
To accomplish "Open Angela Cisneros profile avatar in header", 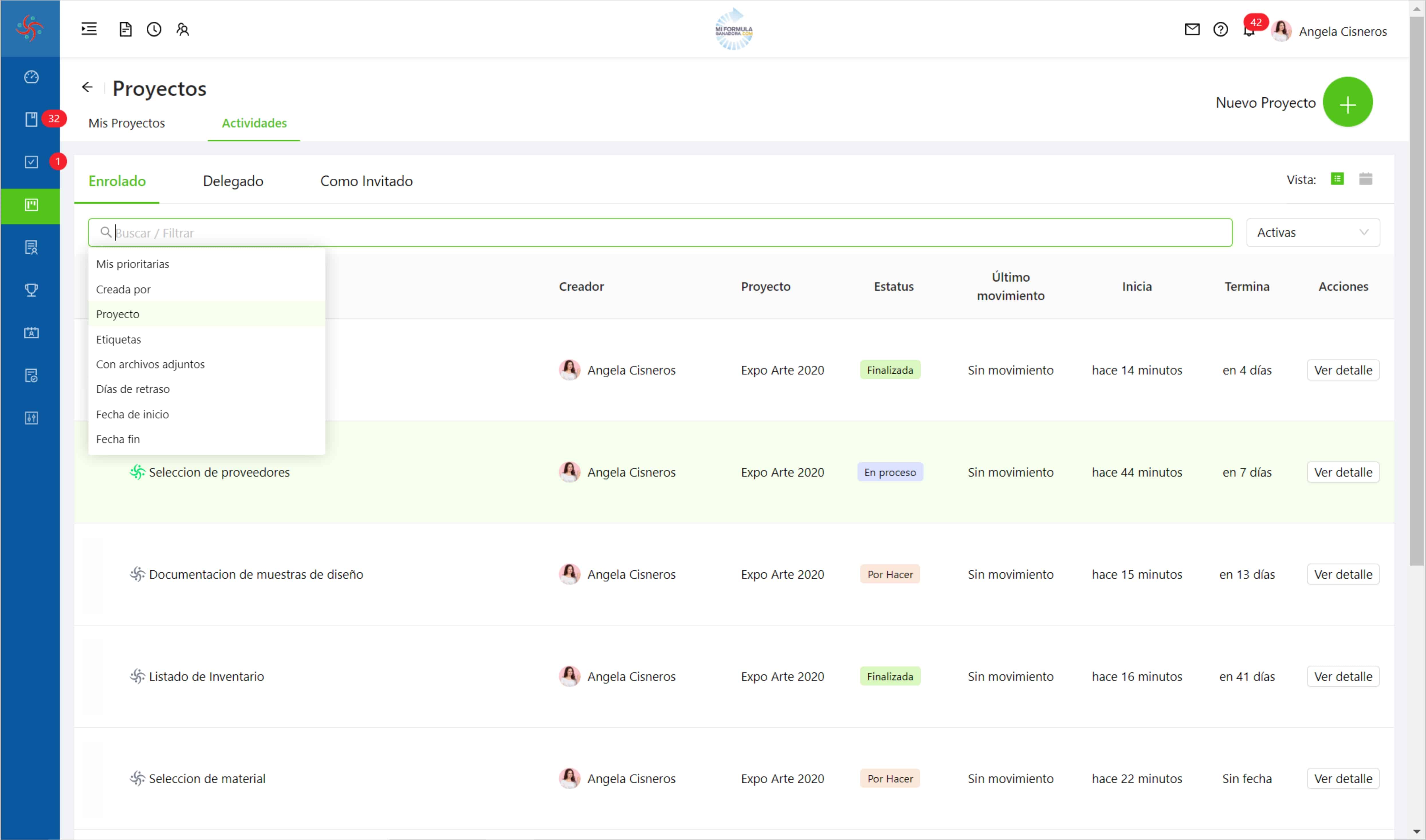I will pyautogui.click(x=1281, y=31).
